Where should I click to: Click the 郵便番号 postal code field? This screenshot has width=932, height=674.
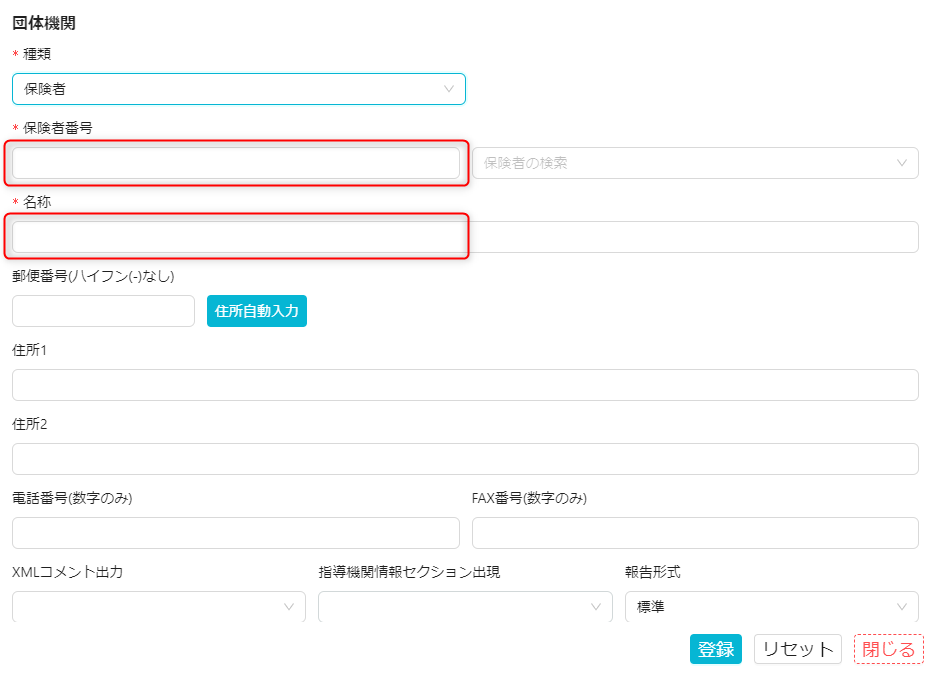103,311
